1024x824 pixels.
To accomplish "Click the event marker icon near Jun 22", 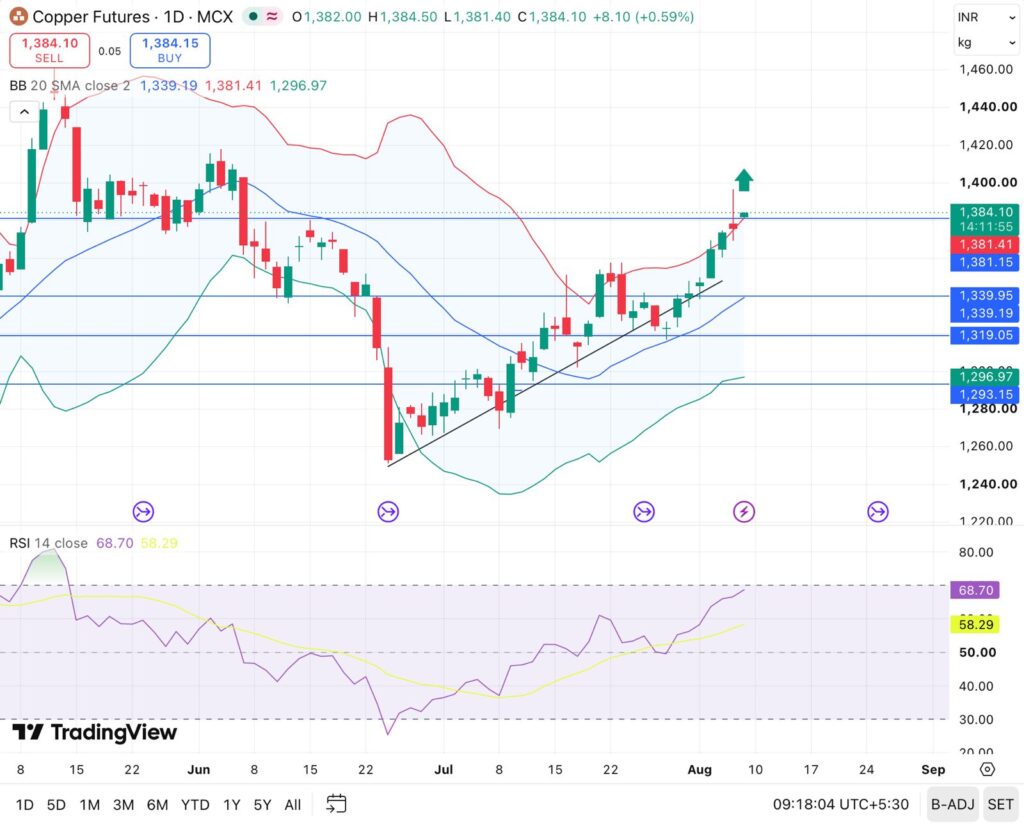I will pyautogui.click(x=388, y=512).
